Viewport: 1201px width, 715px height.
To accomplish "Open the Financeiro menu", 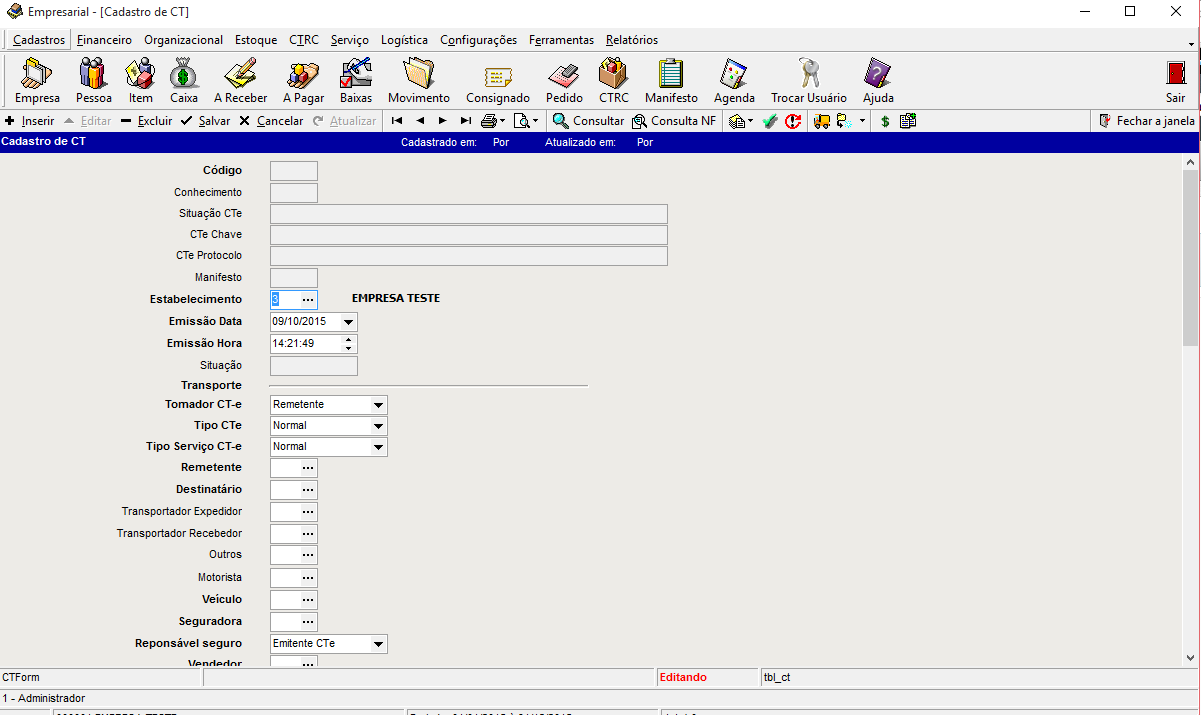I will tap(104, 40).
